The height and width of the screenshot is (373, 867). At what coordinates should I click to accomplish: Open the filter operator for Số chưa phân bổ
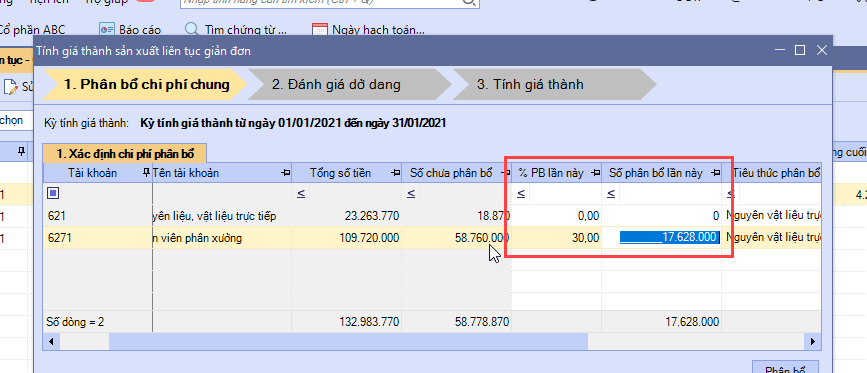[x=411, y=193]
